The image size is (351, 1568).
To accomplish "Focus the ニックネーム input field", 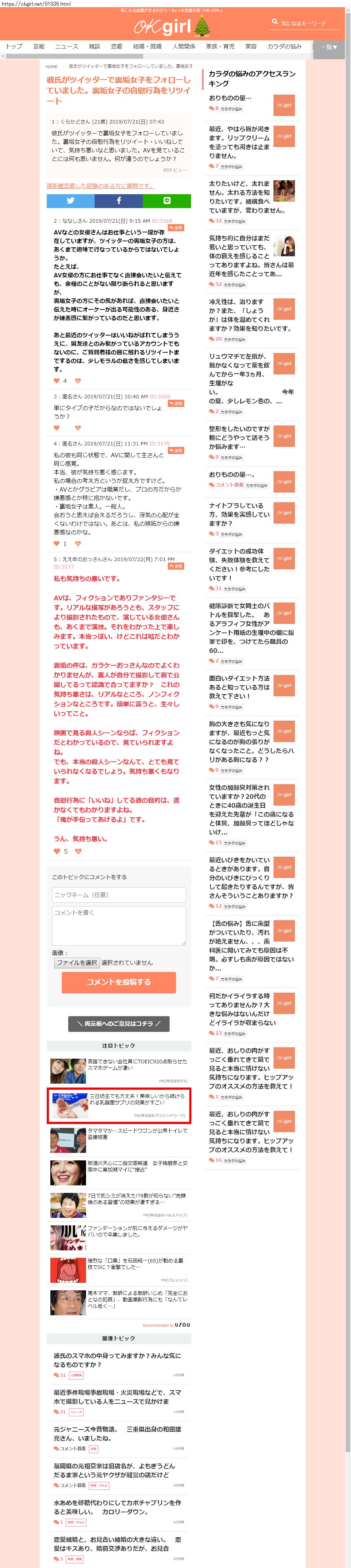I will point(118,894).
